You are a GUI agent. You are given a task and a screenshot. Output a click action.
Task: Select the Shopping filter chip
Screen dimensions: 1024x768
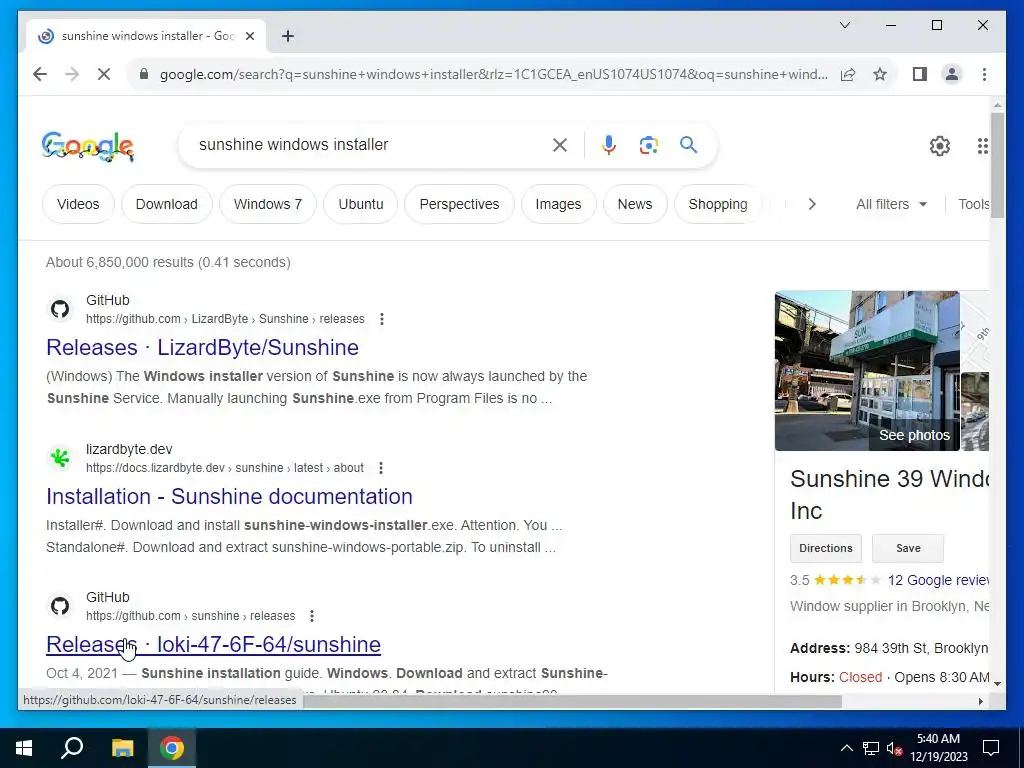[x=718, y=204]
